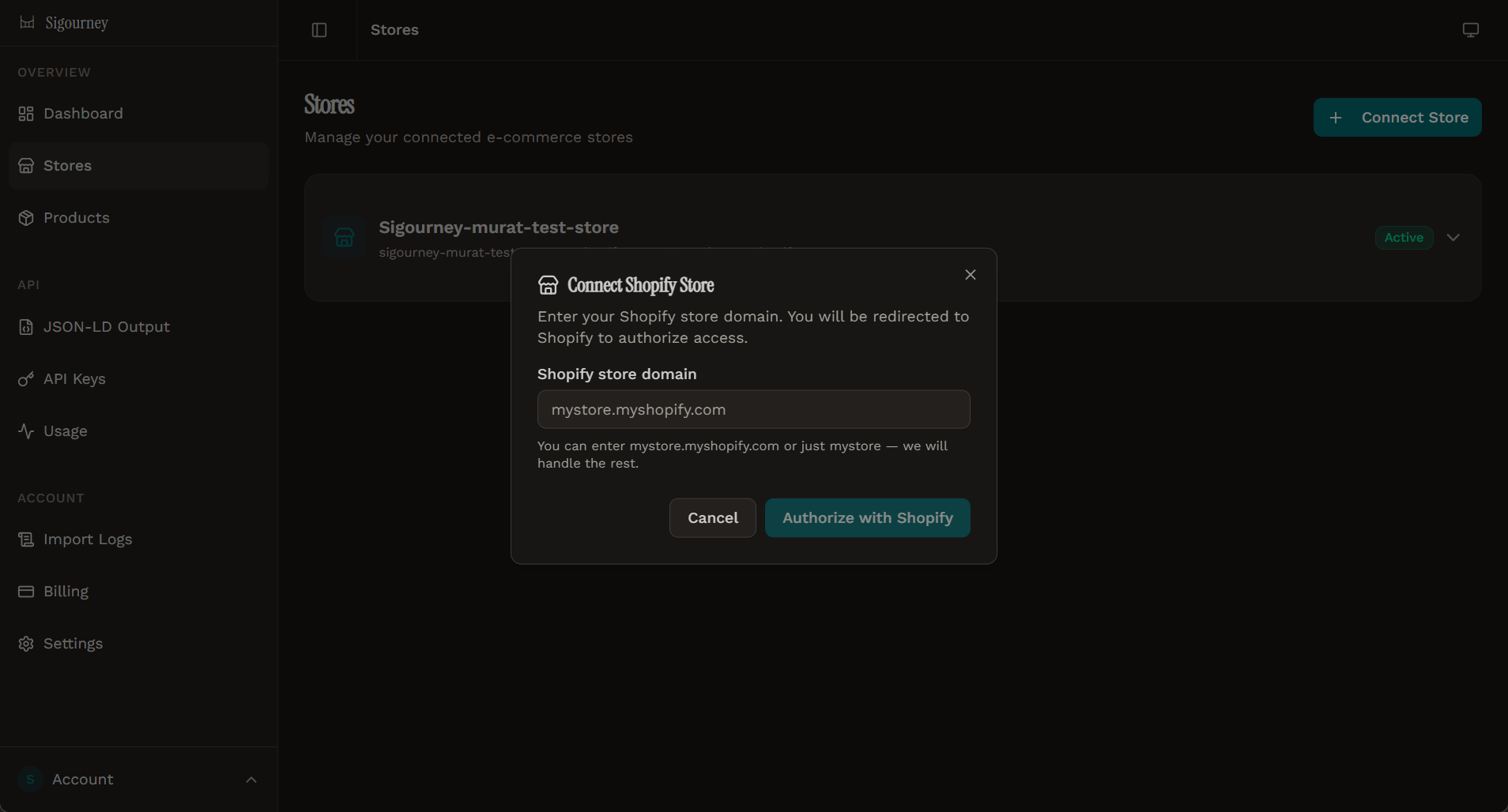The width and height of the screenshot is (1508, 812).
Task: Navigate to API Keys
Action: click(139, 379)
